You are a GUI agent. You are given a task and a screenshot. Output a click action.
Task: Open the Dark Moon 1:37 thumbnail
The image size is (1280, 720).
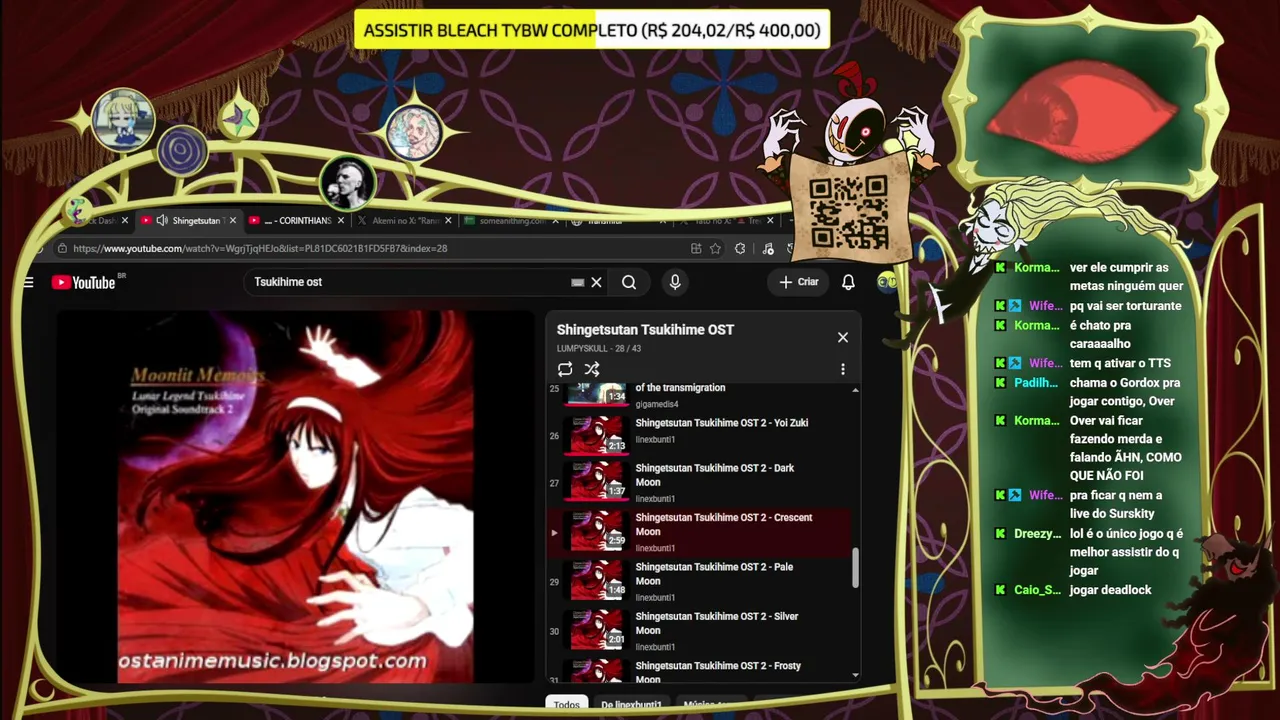597,481
